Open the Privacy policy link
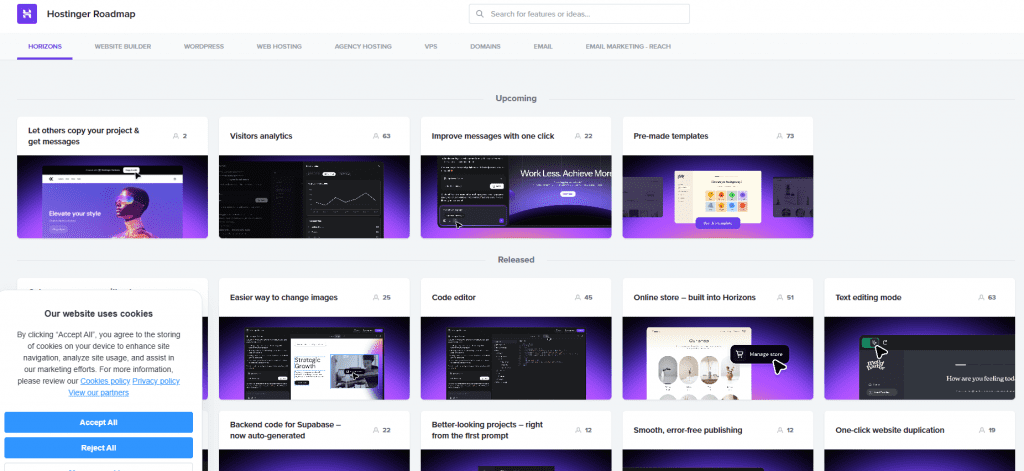1024x471 pixels. (x=156, y=381)
